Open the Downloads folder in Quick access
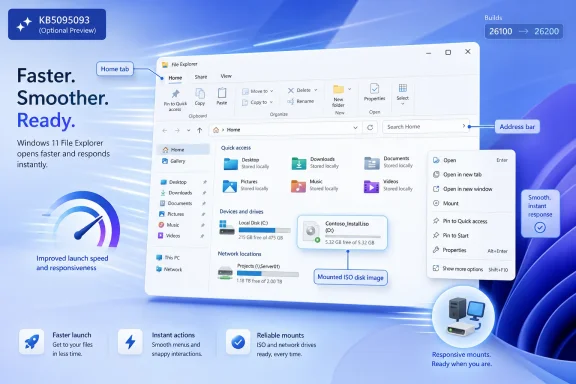Viewport: 576px width, 384px height. click(315, 163)
